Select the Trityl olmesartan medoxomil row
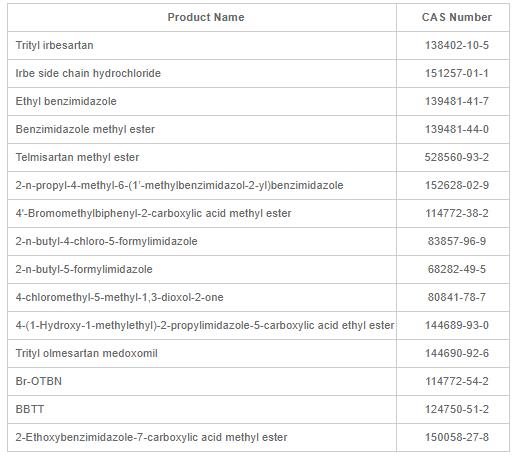The height and width of the screenshot is (457, 517). click(x=258, y=353)
